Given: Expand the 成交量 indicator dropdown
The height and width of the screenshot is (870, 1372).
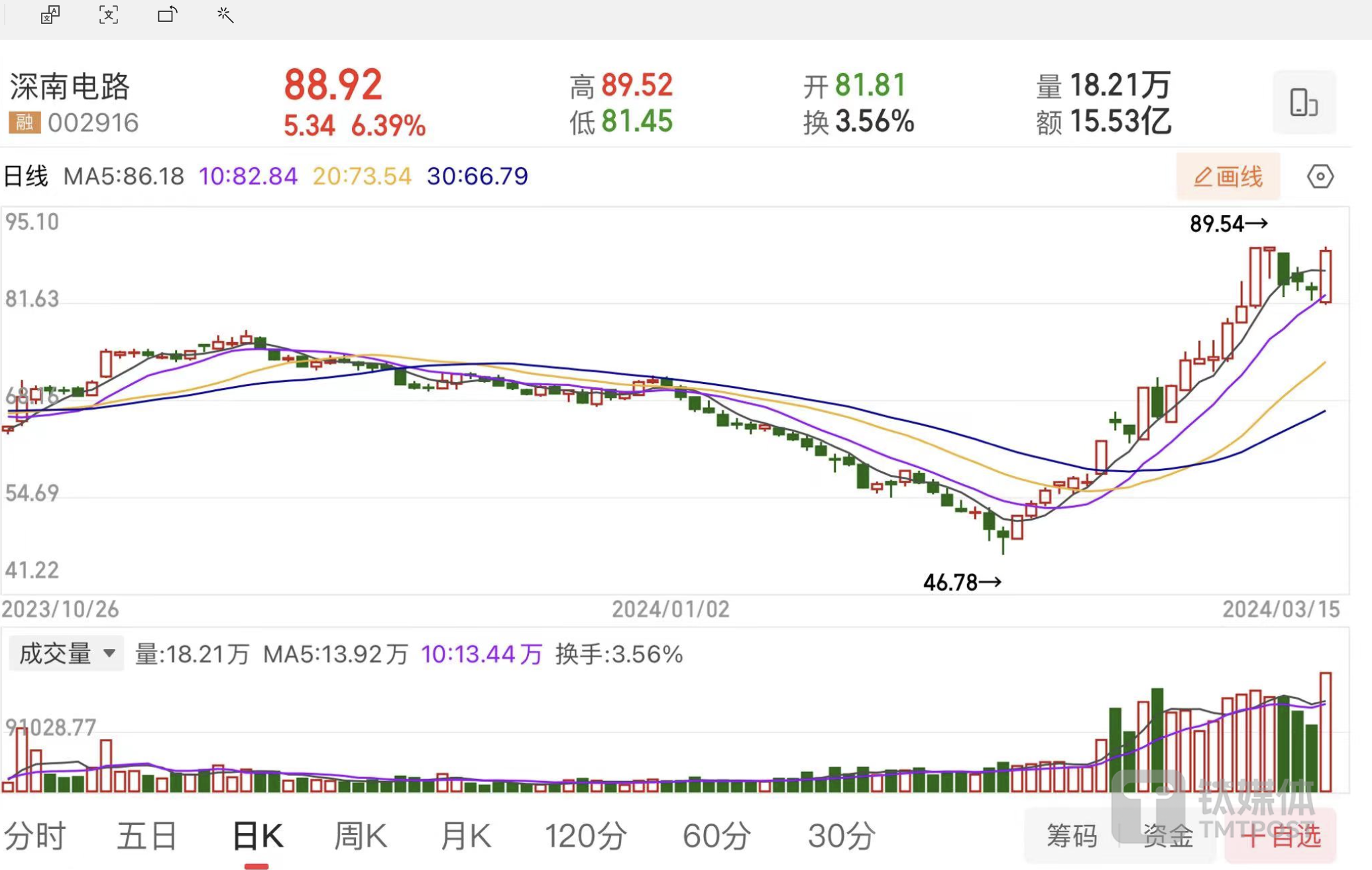Looking at the screenshot, I should (66, 654).
